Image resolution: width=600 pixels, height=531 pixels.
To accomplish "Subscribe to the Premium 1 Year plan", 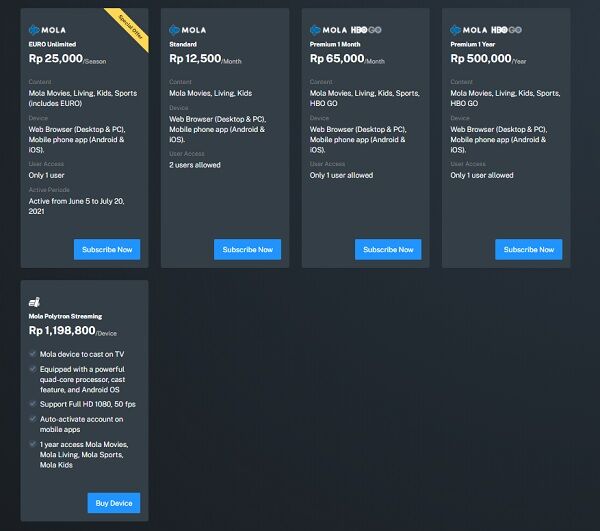I will tap(528, 249).
